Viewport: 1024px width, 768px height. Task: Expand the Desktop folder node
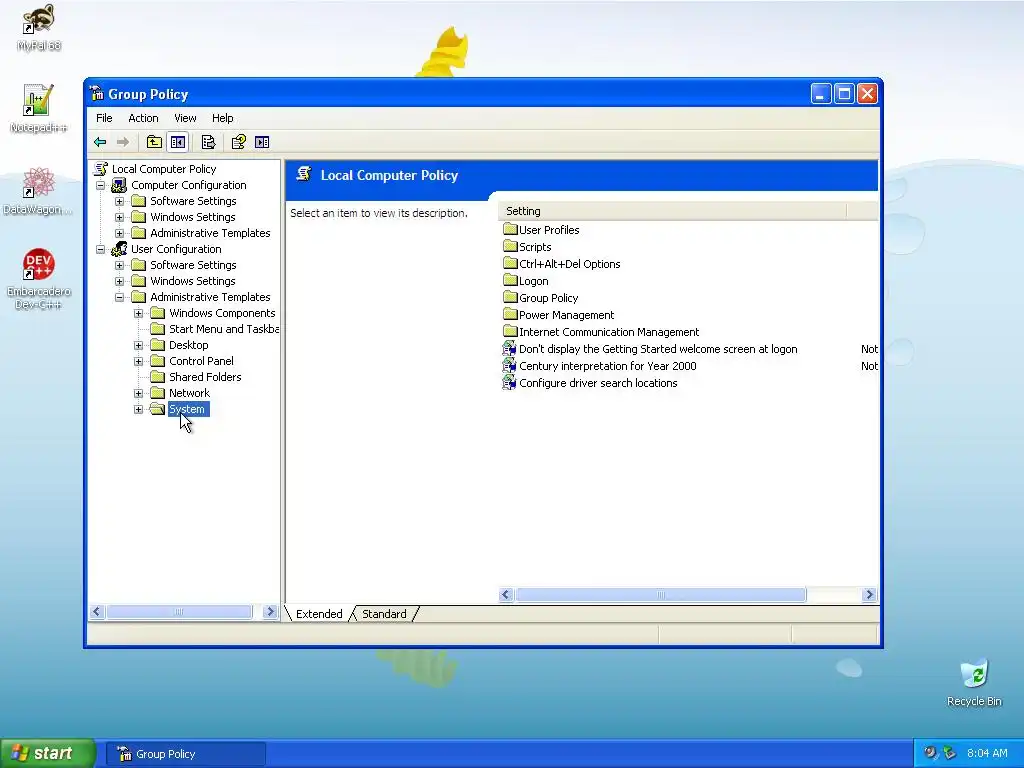click(138, 345)
